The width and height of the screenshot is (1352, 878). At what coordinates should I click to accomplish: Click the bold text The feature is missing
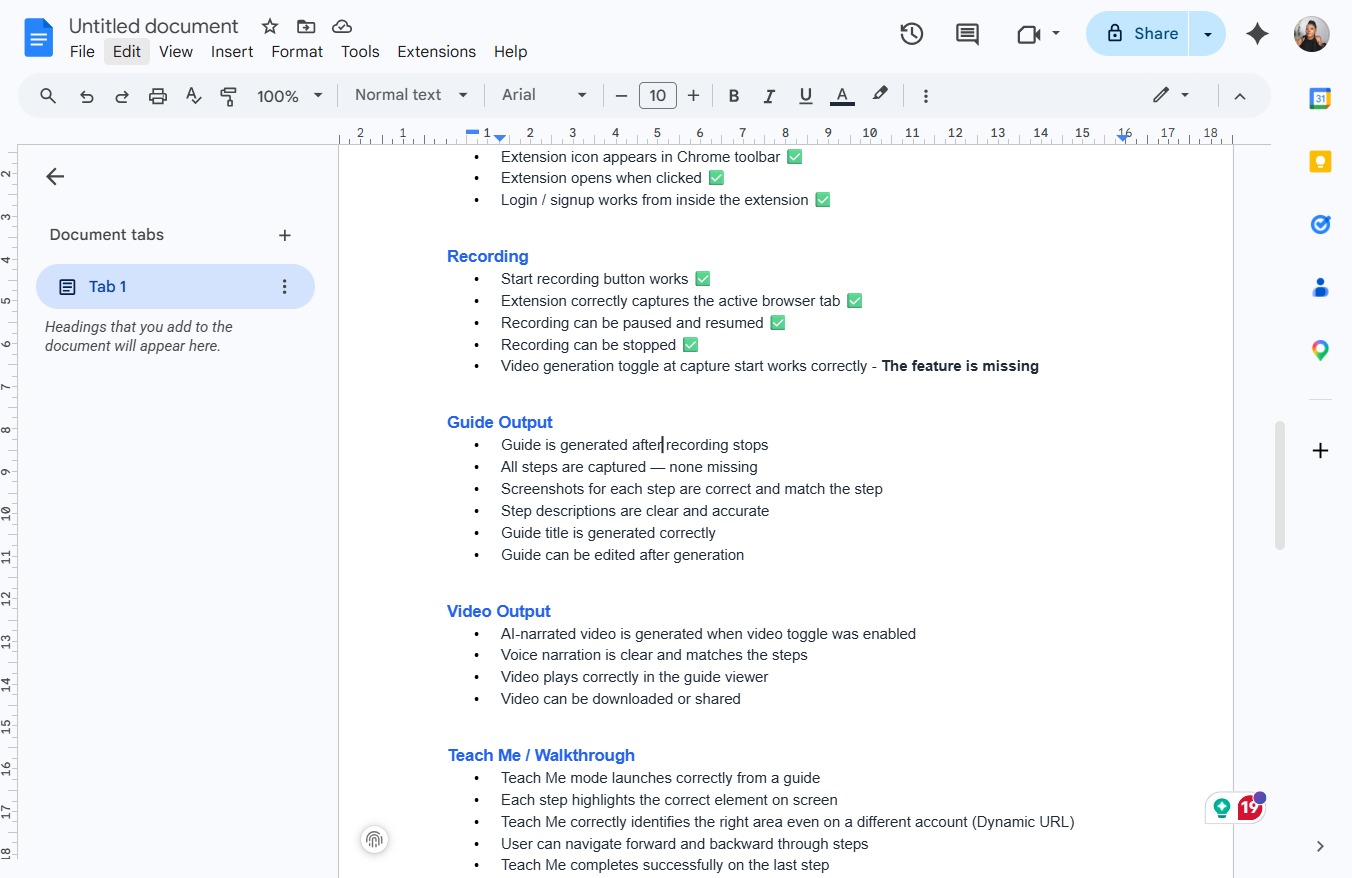coord(960,366)
